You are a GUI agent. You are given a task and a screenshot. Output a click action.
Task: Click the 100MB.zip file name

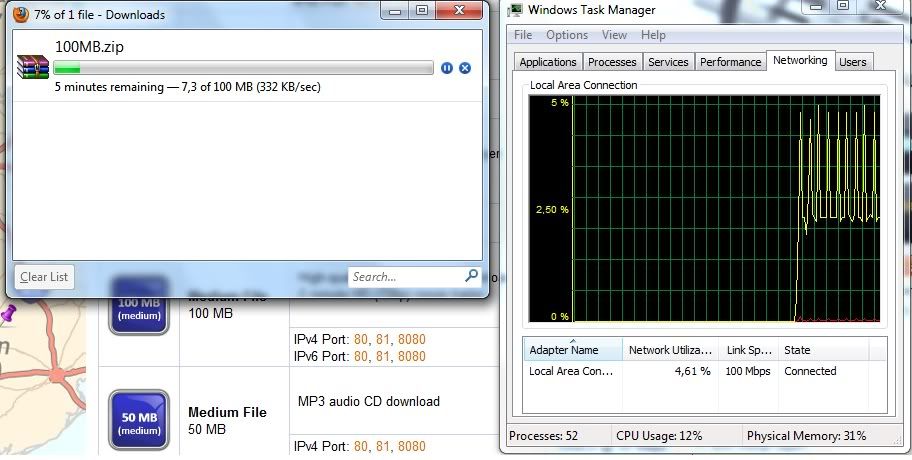[x=89, y=47]
